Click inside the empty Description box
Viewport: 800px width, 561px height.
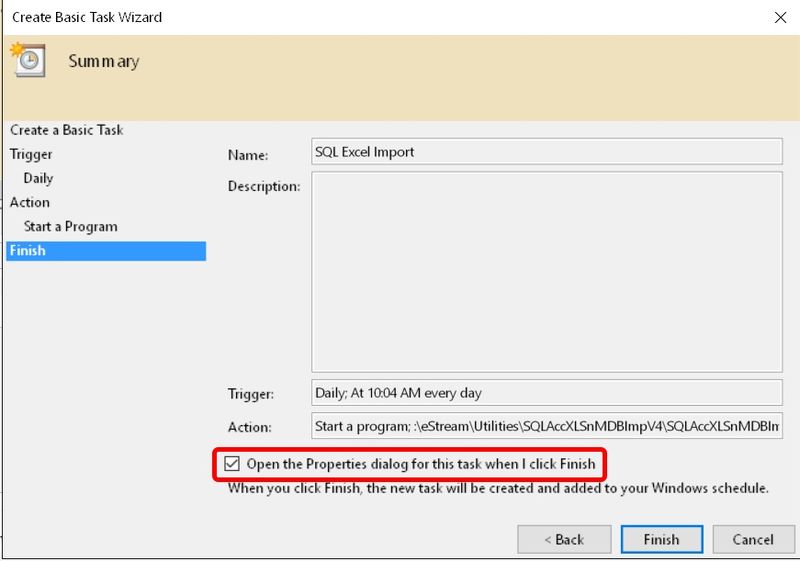[546, 272]
